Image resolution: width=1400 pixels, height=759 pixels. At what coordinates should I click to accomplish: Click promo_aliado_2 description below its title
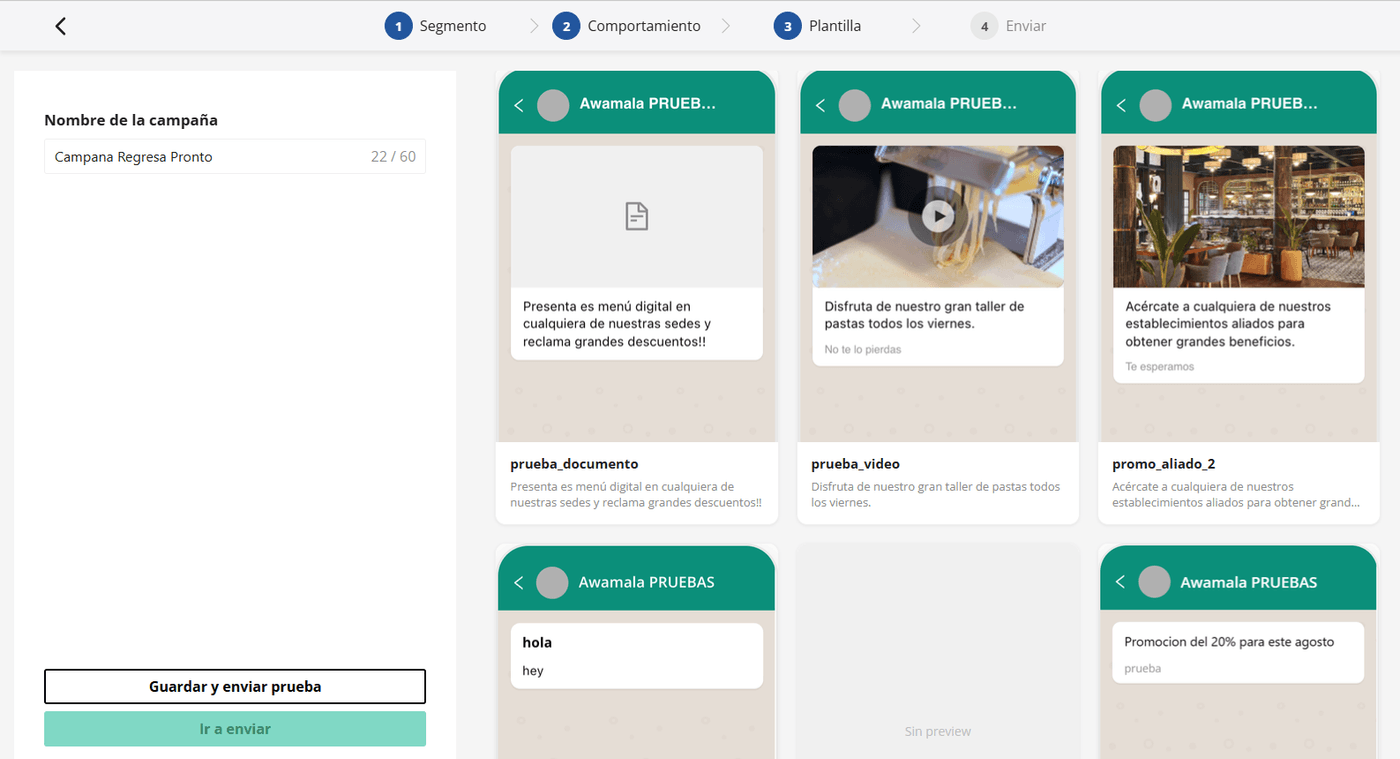(1236, 495)
